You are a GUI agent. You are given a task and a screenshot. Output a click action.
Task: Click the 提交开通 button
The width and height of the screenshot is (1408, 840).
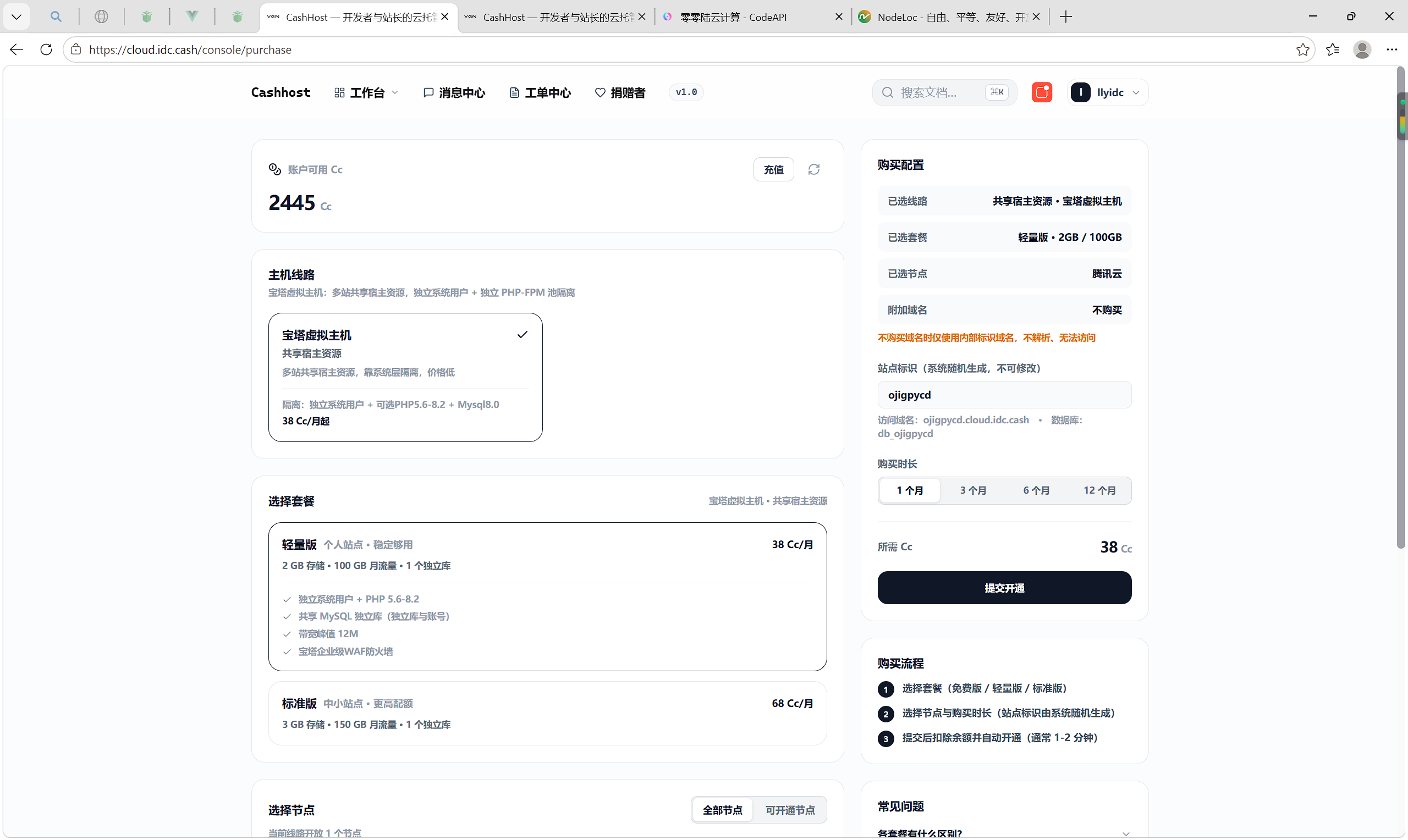(x=1004, y=588)
